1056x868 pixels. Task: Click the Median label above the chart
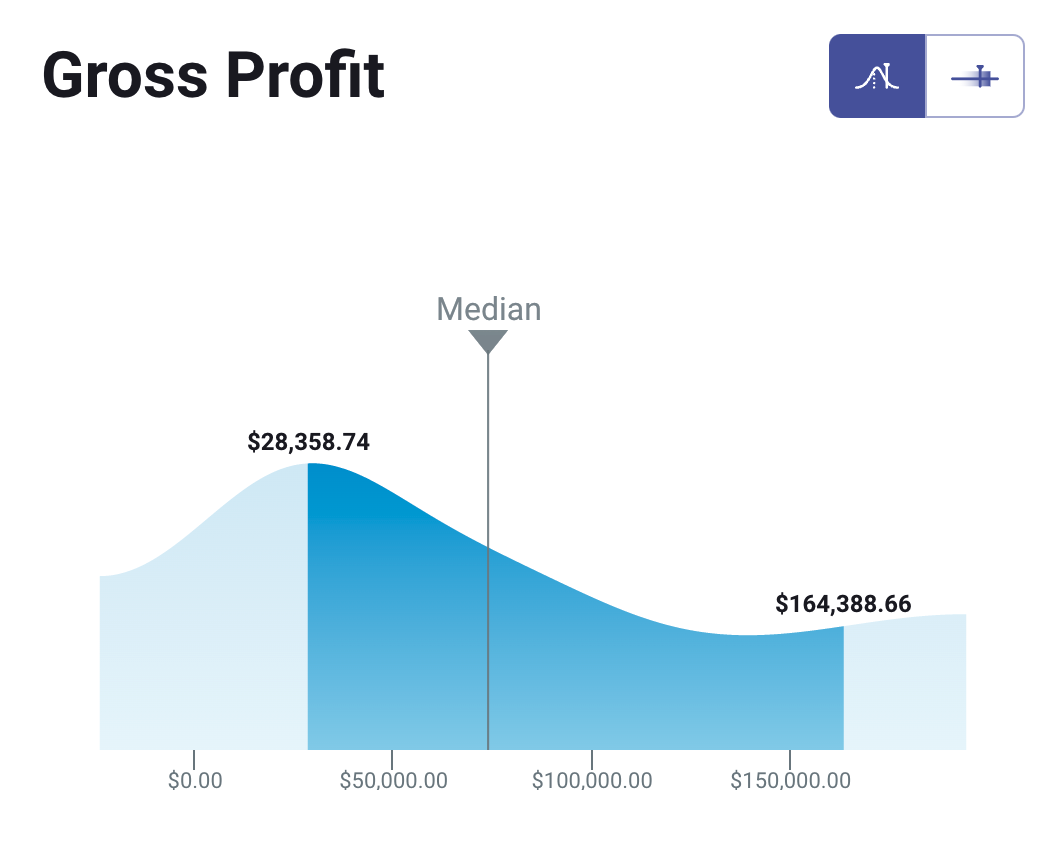(x=488, y=310)
